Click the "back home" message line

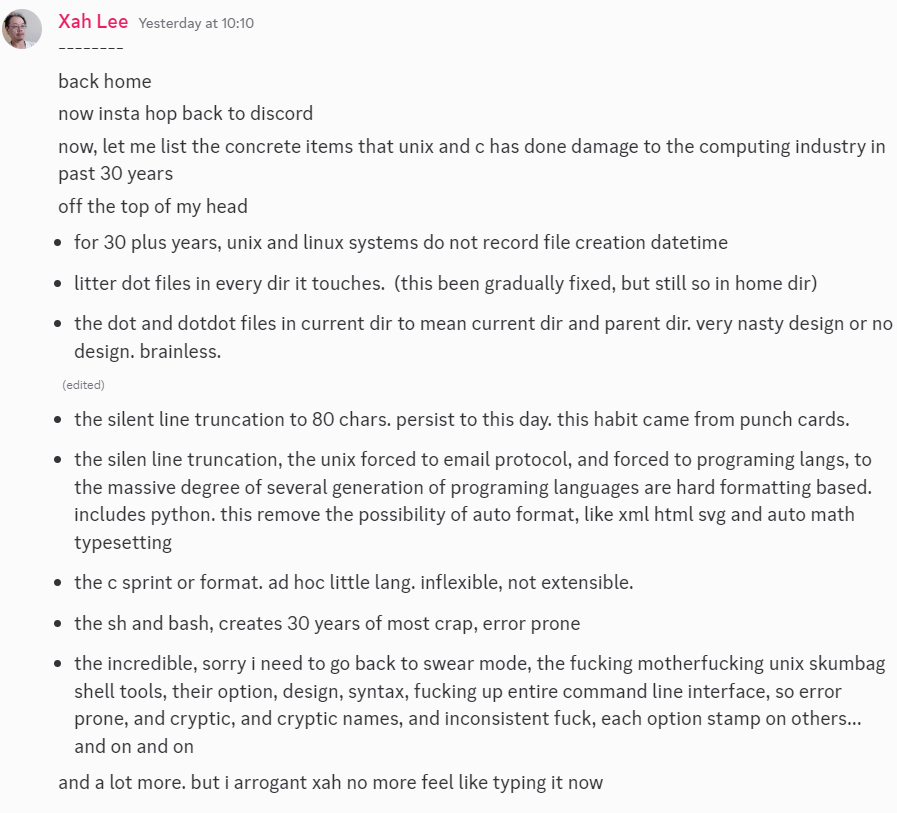pyautogui.click(x=105, y=81)
